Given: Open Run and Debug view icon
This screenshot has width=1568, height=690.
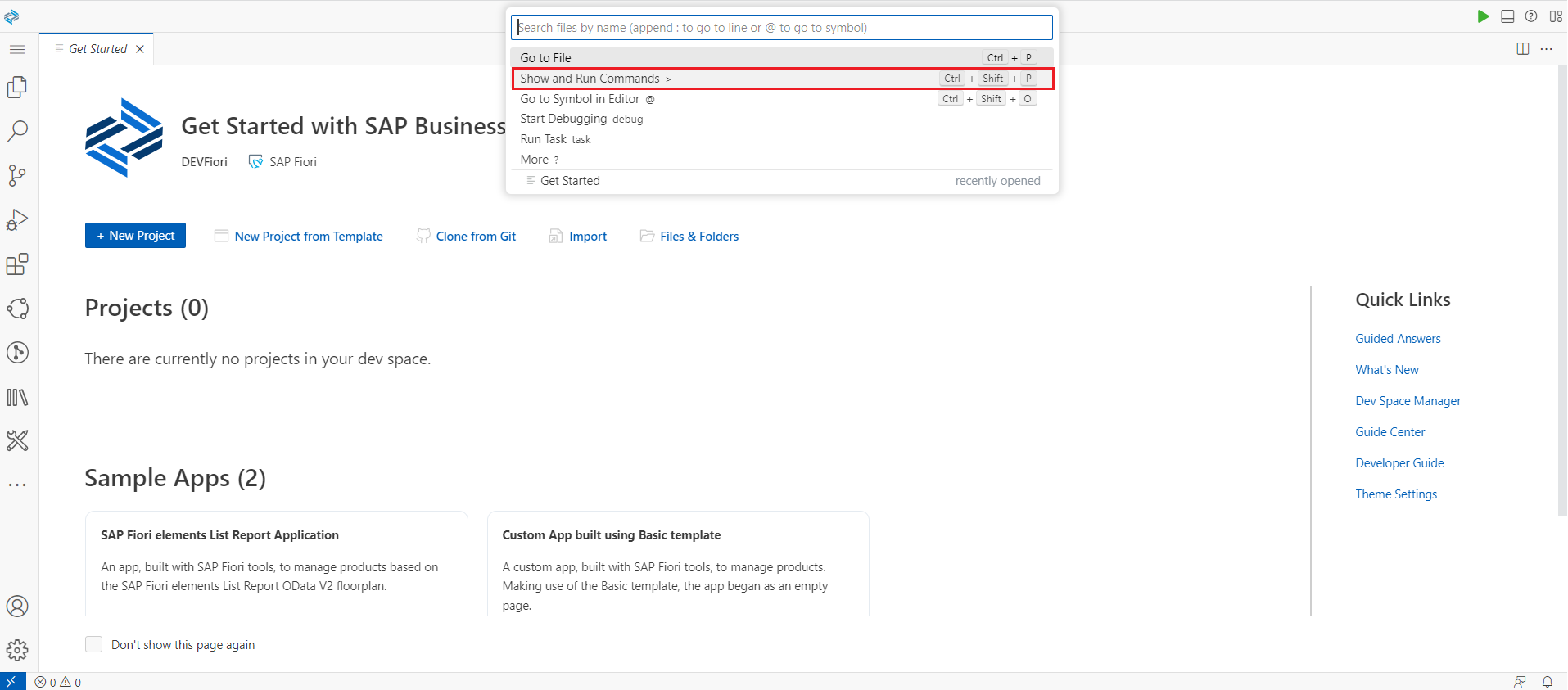Looking at the screenshot, I should click(17, 220).
